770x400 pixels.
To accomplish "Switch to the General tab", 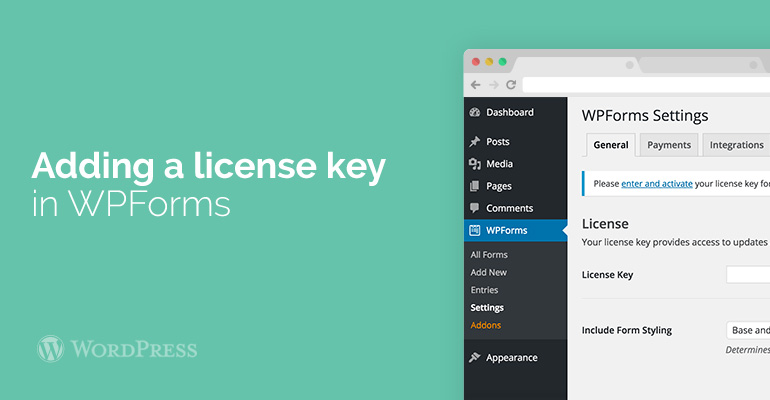I will pos(611,145).
